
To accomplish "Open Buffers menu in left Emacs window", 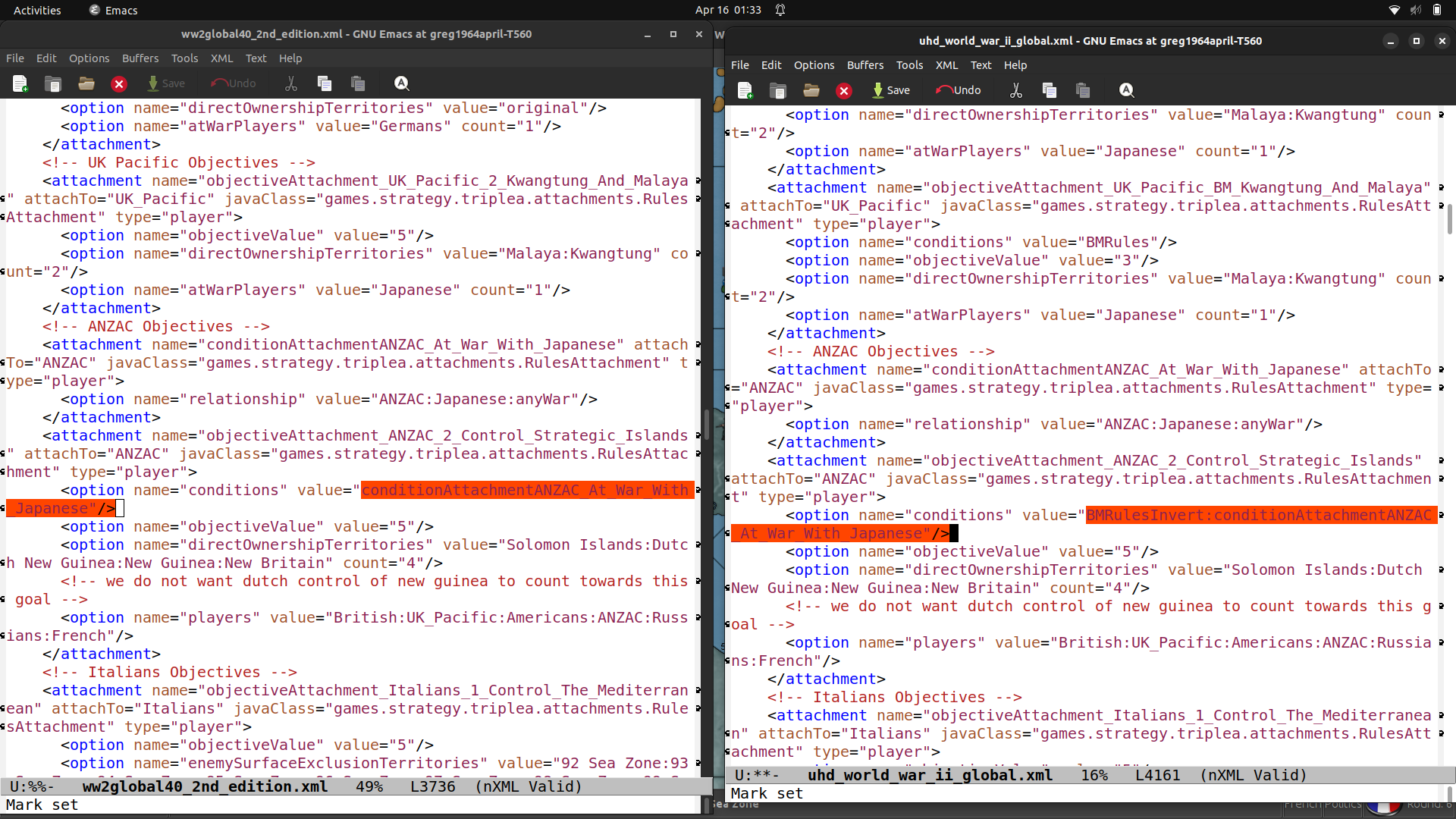I will (140, 58).
